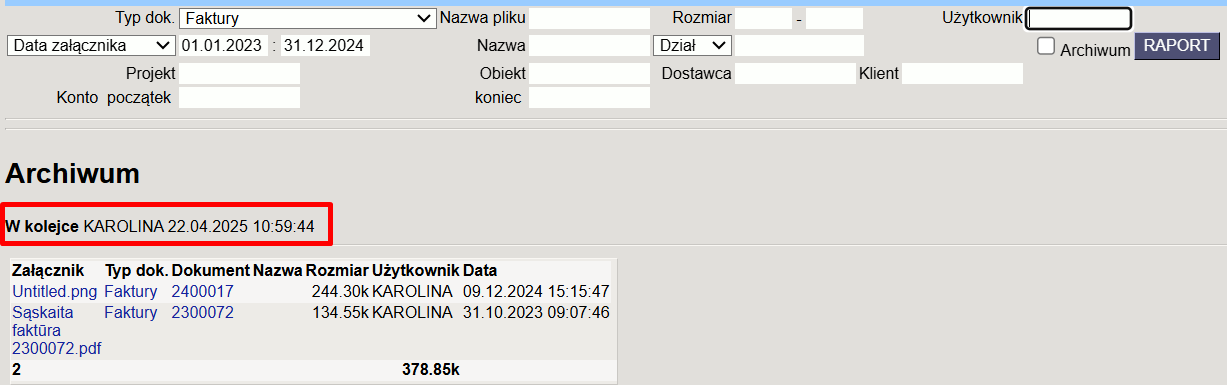Viewport: 1227px width, 385px height.
Task: Click the Dostawca input field
Action: 795,73
